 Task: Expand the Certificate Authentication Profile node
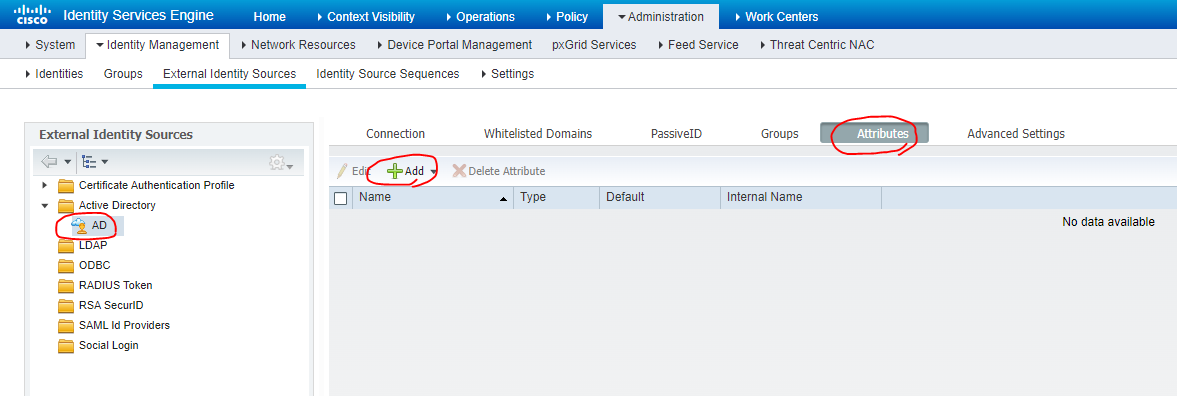(45, 184)
